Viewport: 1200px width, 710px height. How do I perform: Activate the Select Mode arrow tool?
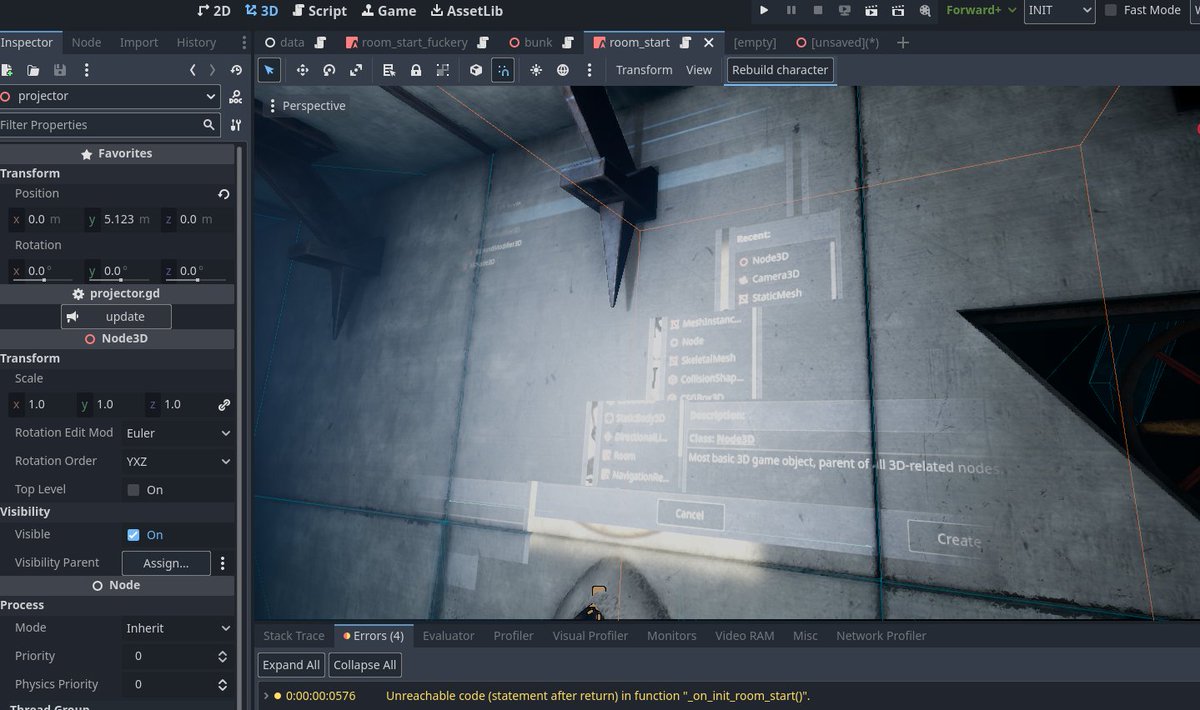pos(269,70)
